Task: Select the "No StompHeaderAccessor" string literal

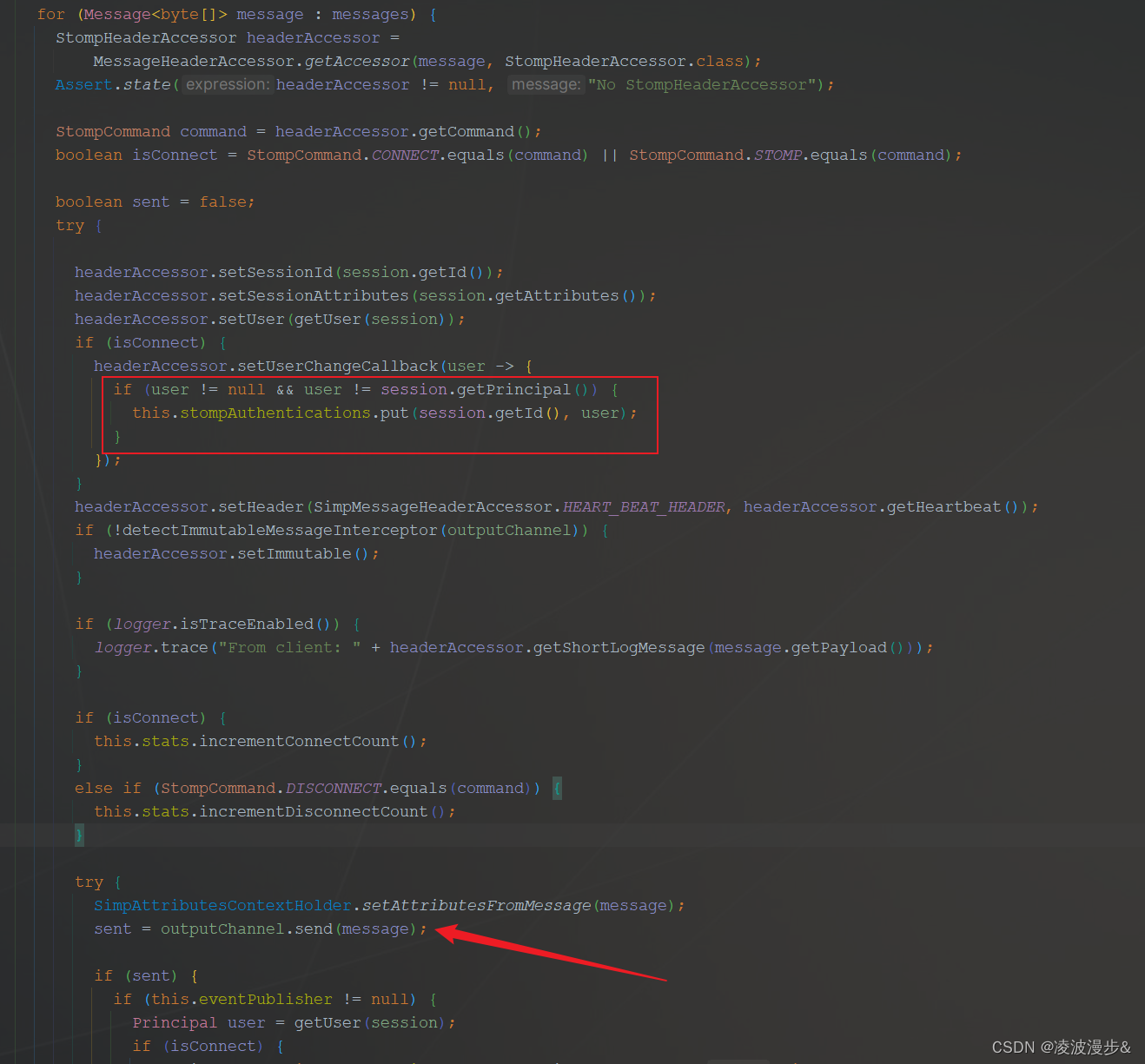Action: tap(704, 84)
